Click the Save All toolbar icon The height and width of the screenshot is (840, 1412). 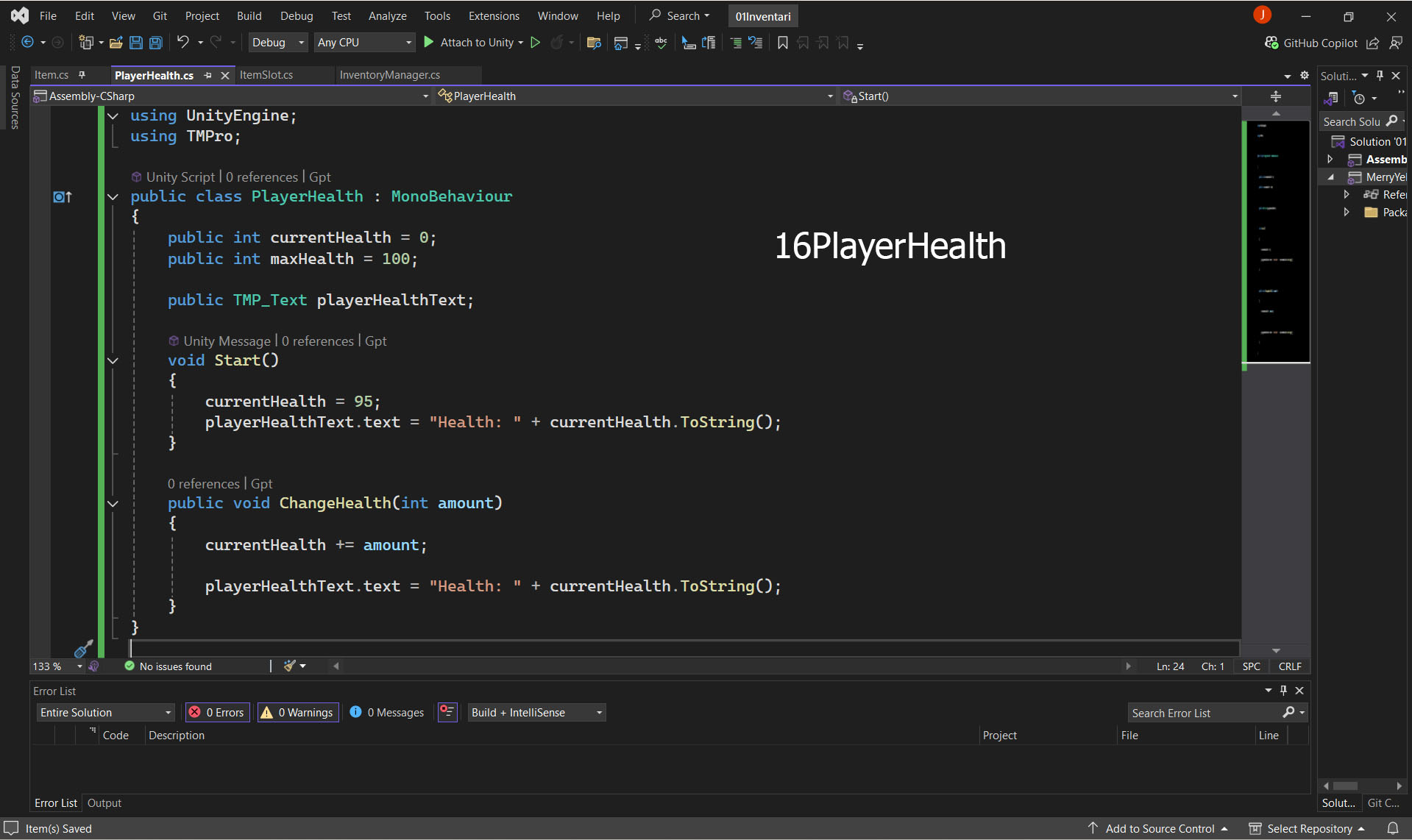[156, 43]
